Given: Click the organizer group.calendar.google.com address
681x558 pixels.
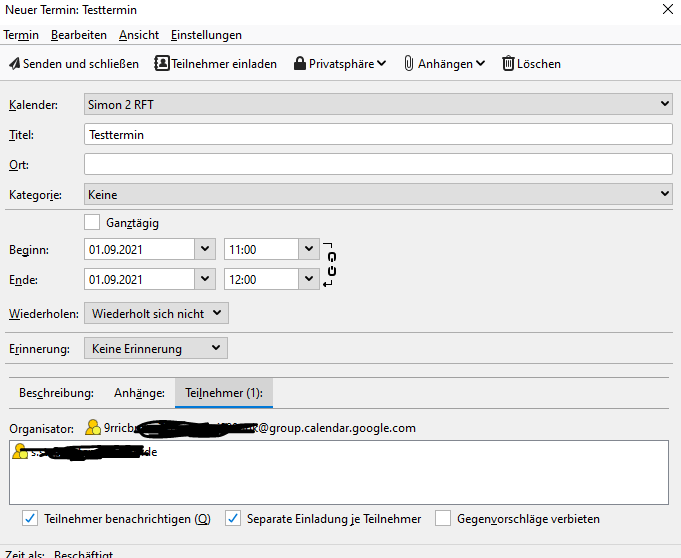Looking at the screenshot, I should click(260, 428).
